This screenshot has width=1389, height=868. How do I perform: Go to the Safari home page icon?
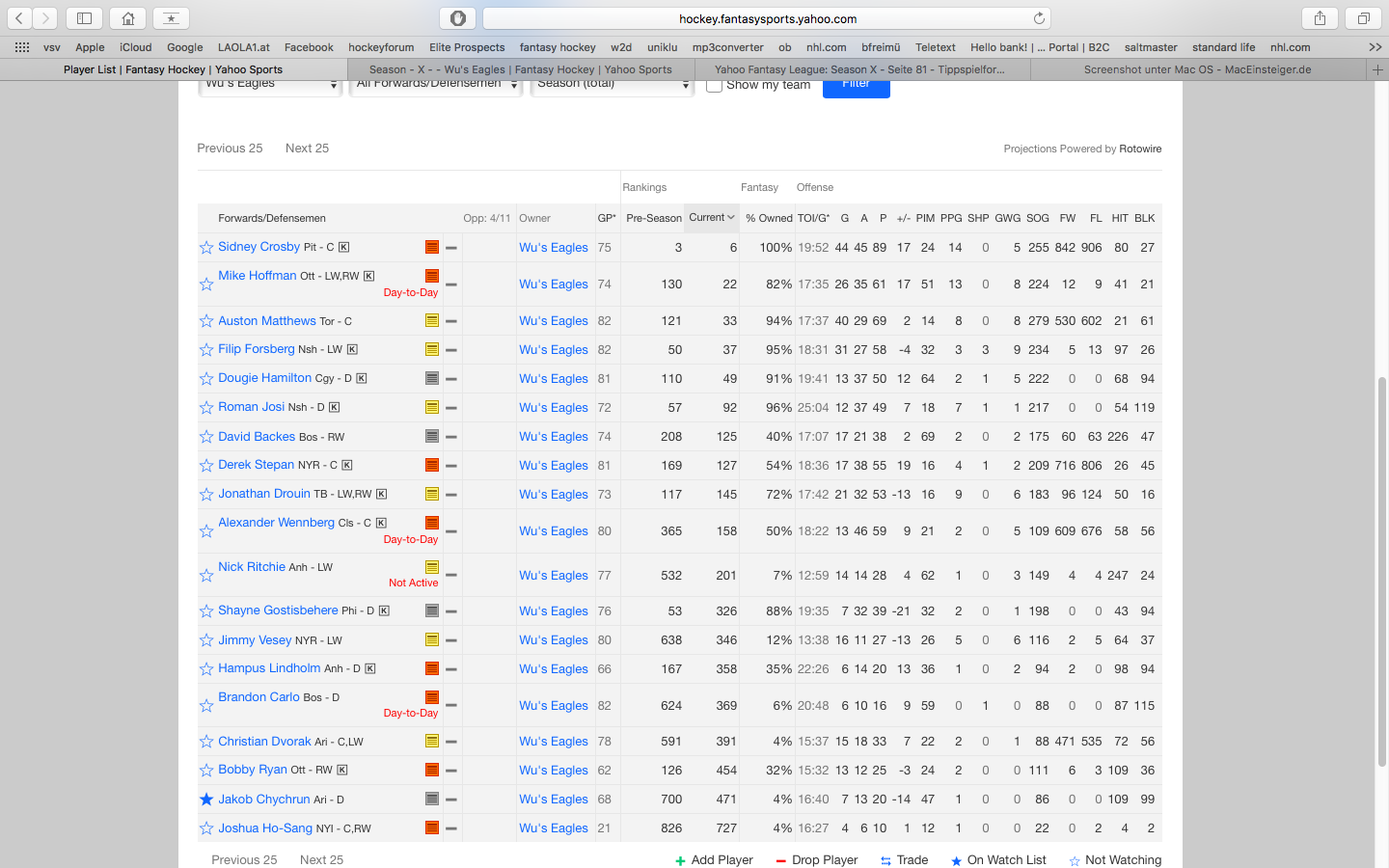[x=127, y=18]
